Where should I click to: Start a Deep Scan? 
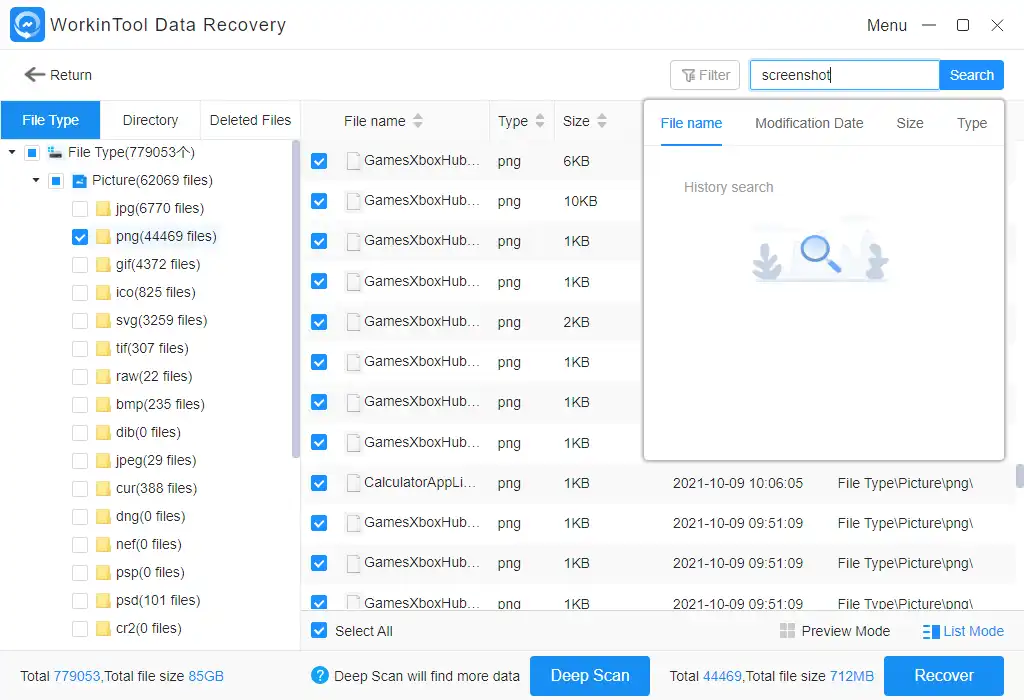[590, 675]
